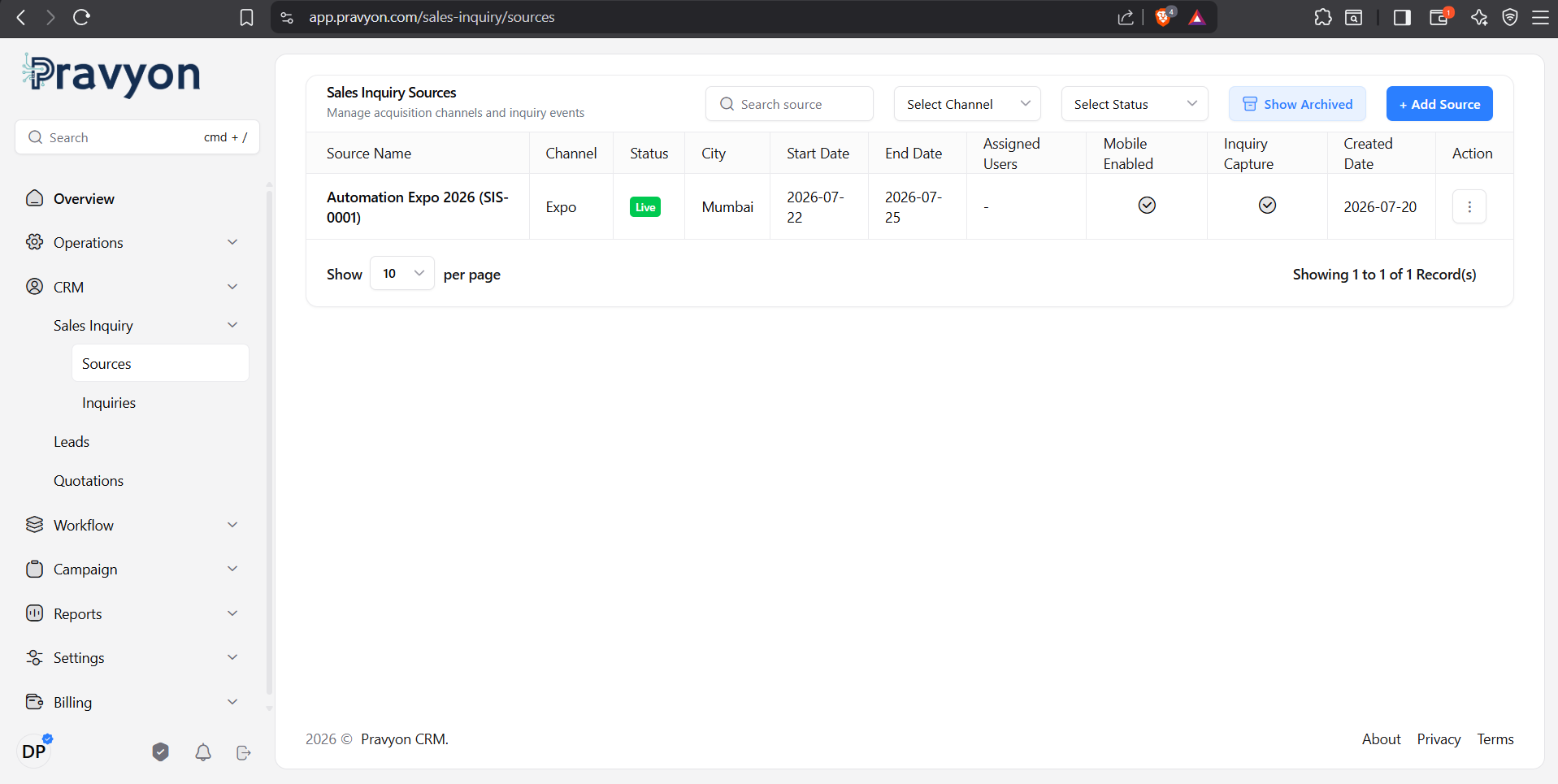
Task: Open the About link in footer
Action: [x=1381, y=739]
